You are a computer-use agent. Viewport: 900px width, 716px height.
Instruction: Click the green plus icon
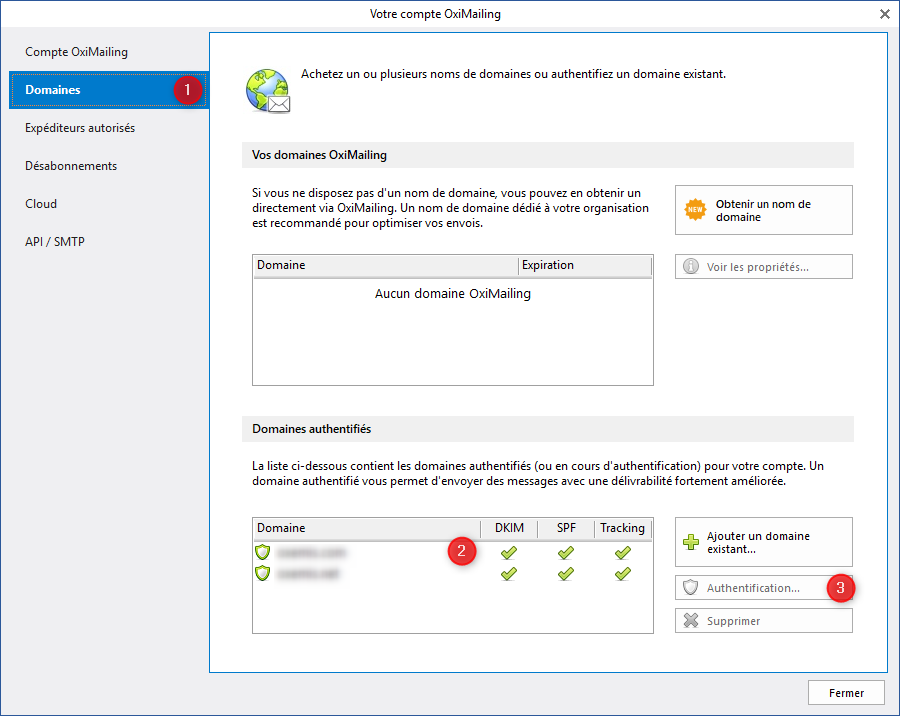[x=690, y=542]
